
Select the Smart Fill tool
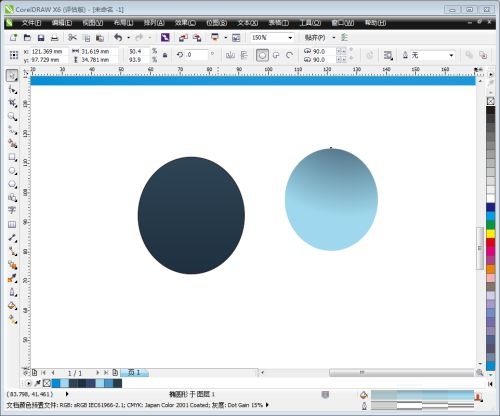click(x=12, y=144)
